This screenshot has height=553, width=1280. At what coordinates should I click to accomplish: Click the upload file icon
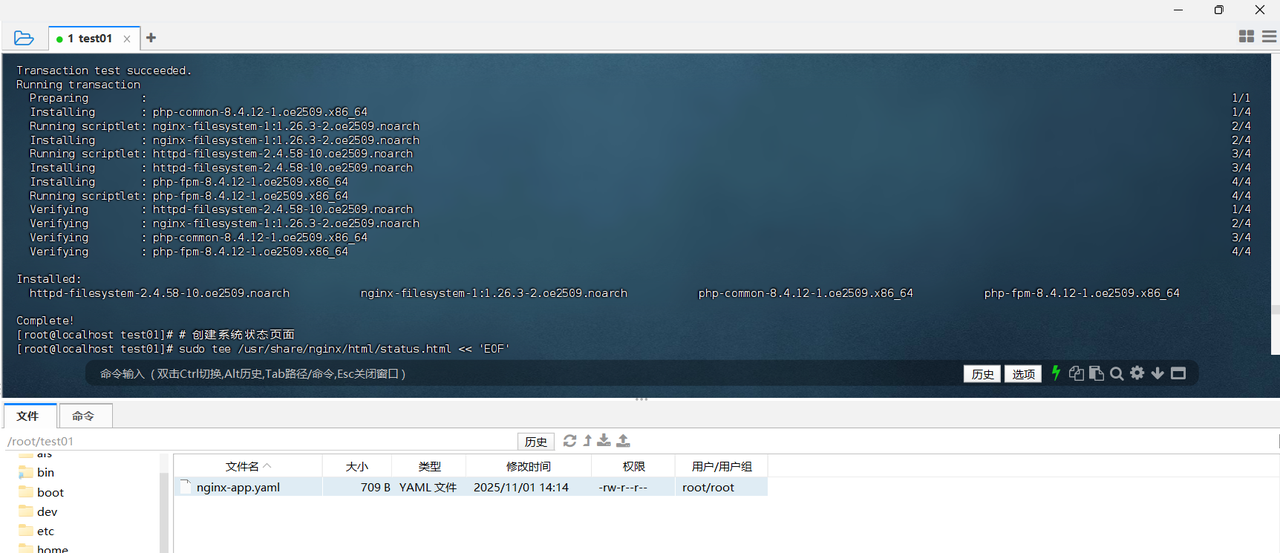point(623,441)
